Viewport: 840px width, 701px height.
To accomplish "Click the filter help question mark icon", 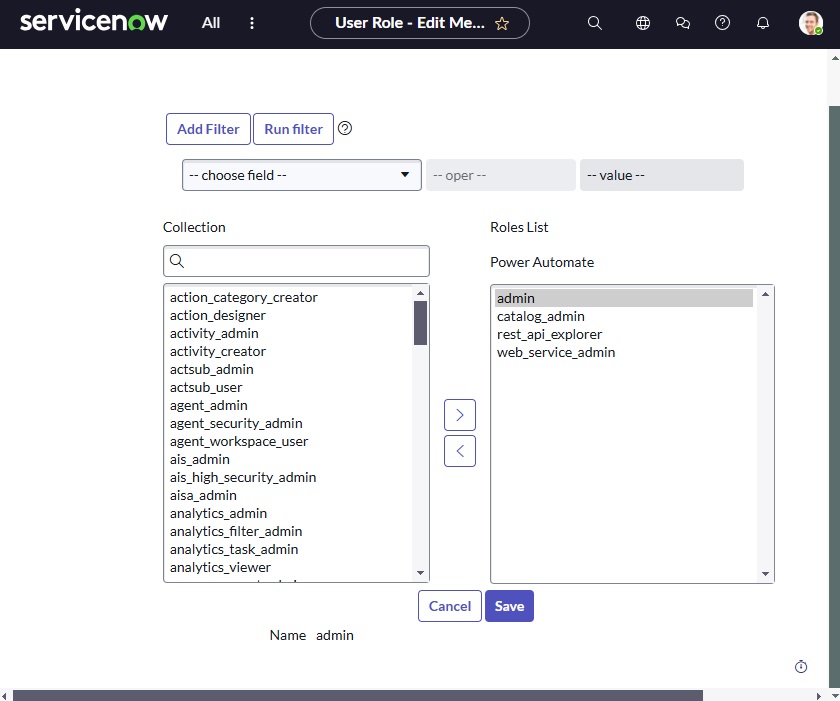I will pyautogui.click(x=345, y=129).
